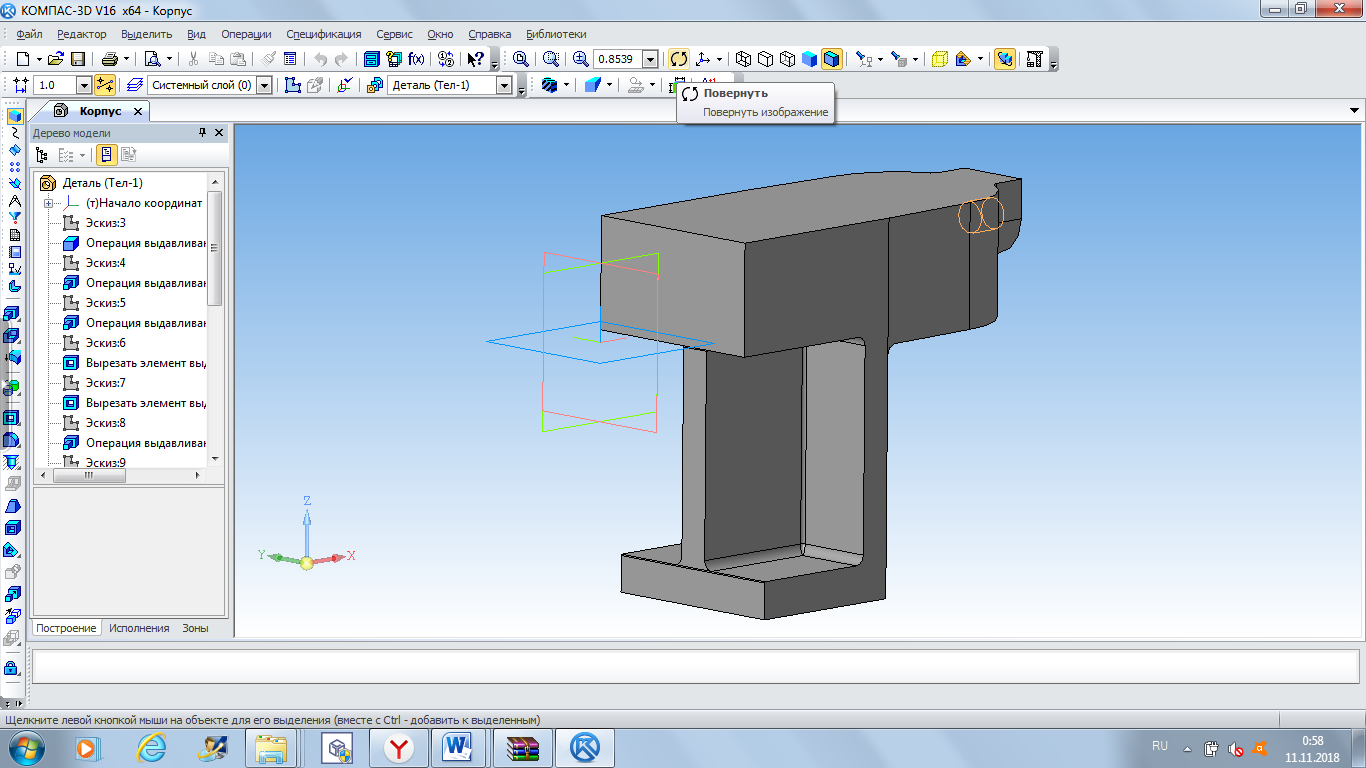1366x768 pixels.
Task: Click the zoom in magnifier icon
Action: 580,59
